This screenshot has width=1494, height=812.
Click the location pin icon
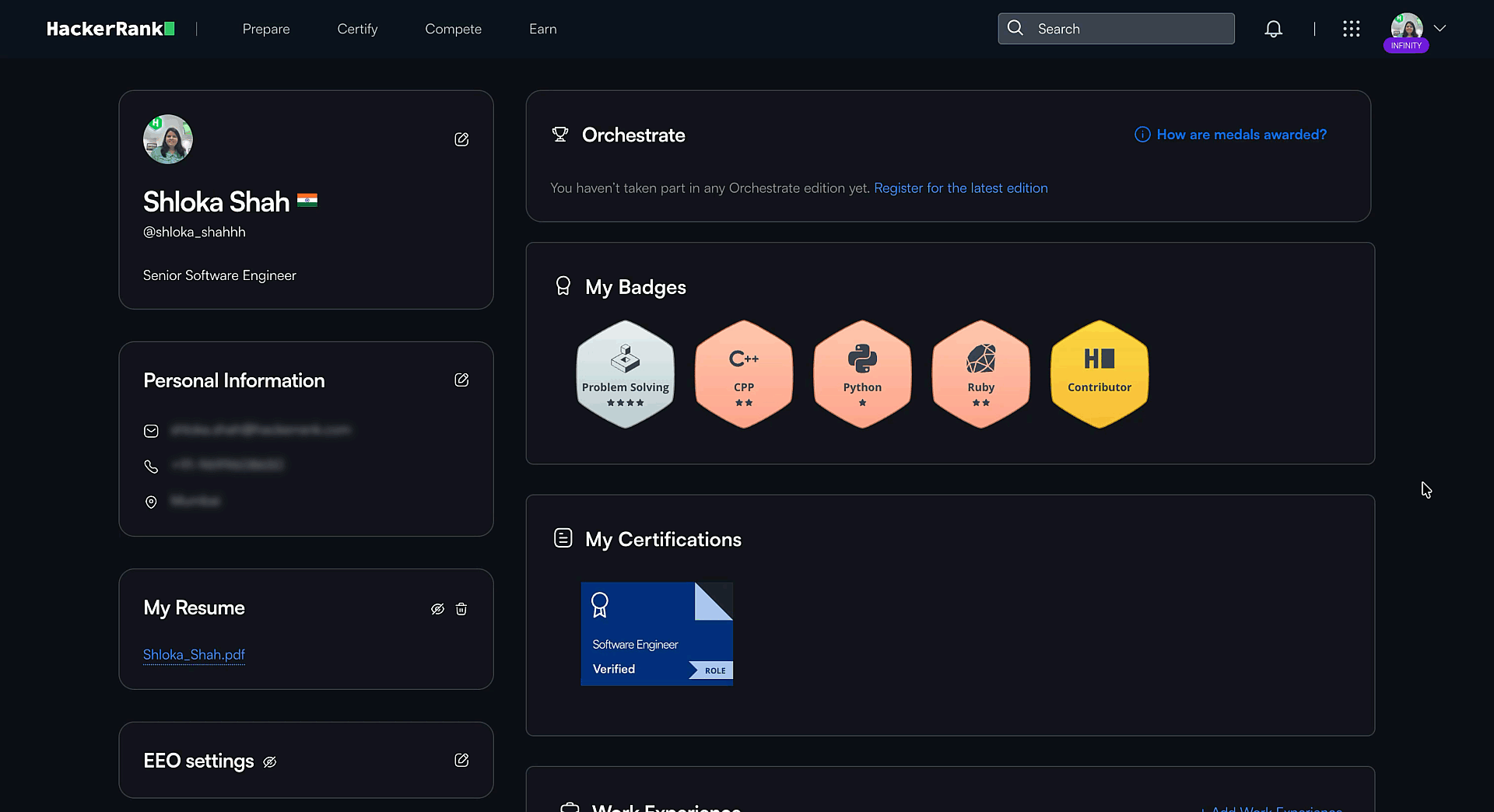point(151,502)
